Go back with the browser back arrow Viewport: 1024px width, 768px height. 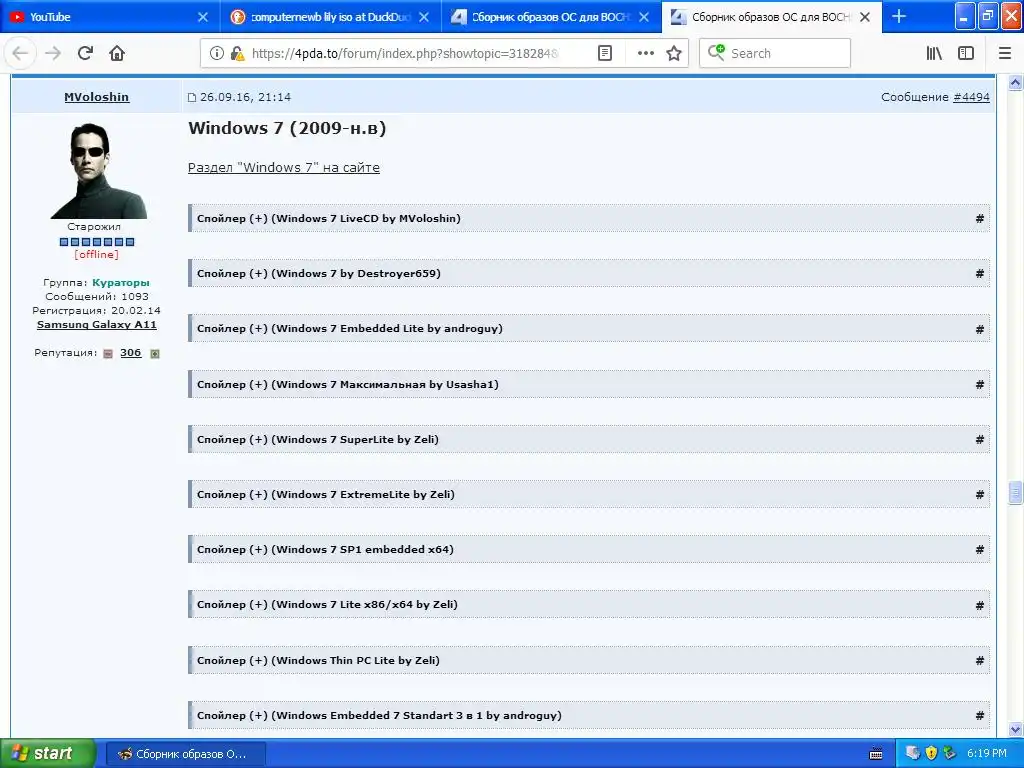click(x=20, y=54)
